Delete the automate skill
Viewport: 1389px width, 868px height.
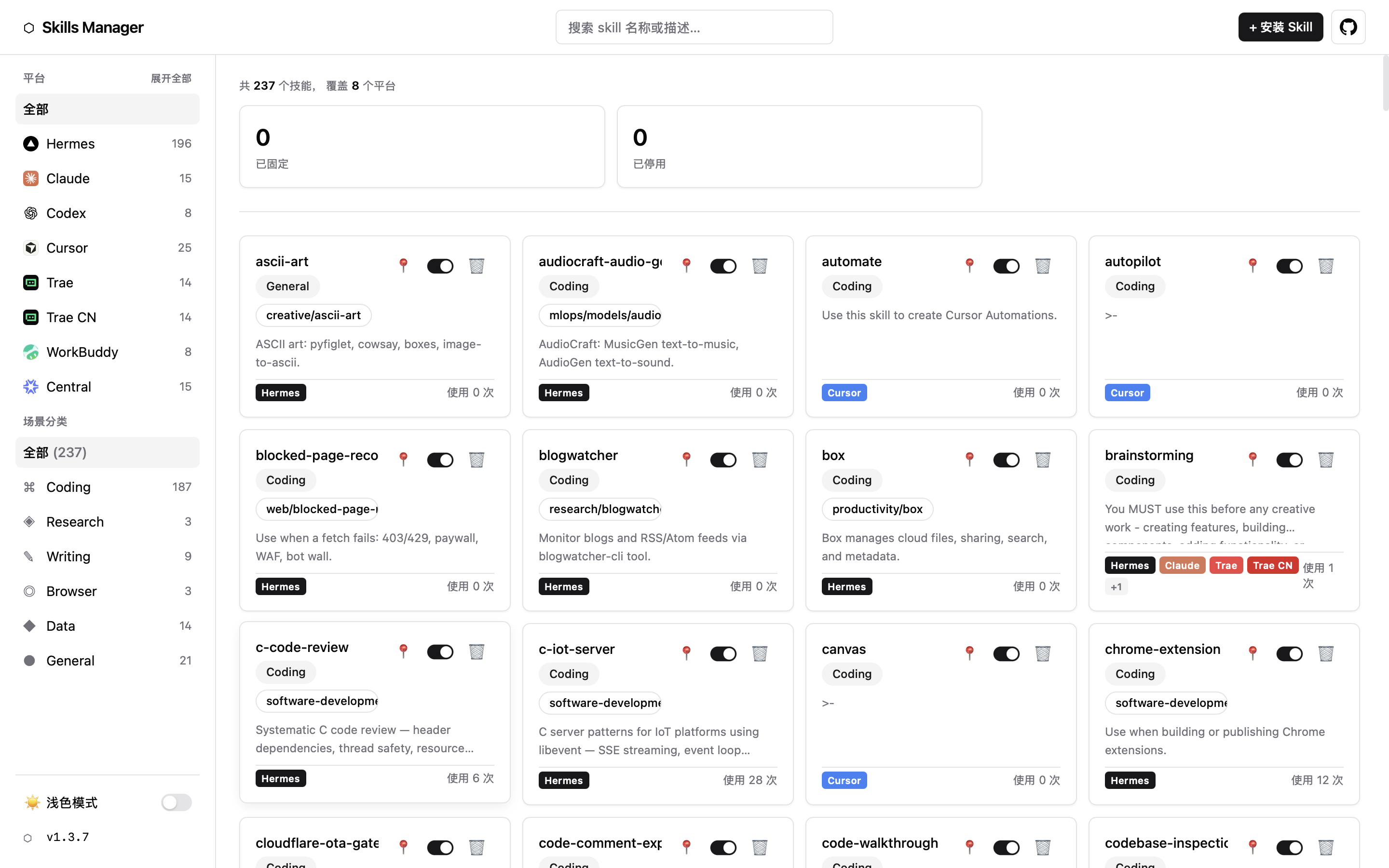1042,266
